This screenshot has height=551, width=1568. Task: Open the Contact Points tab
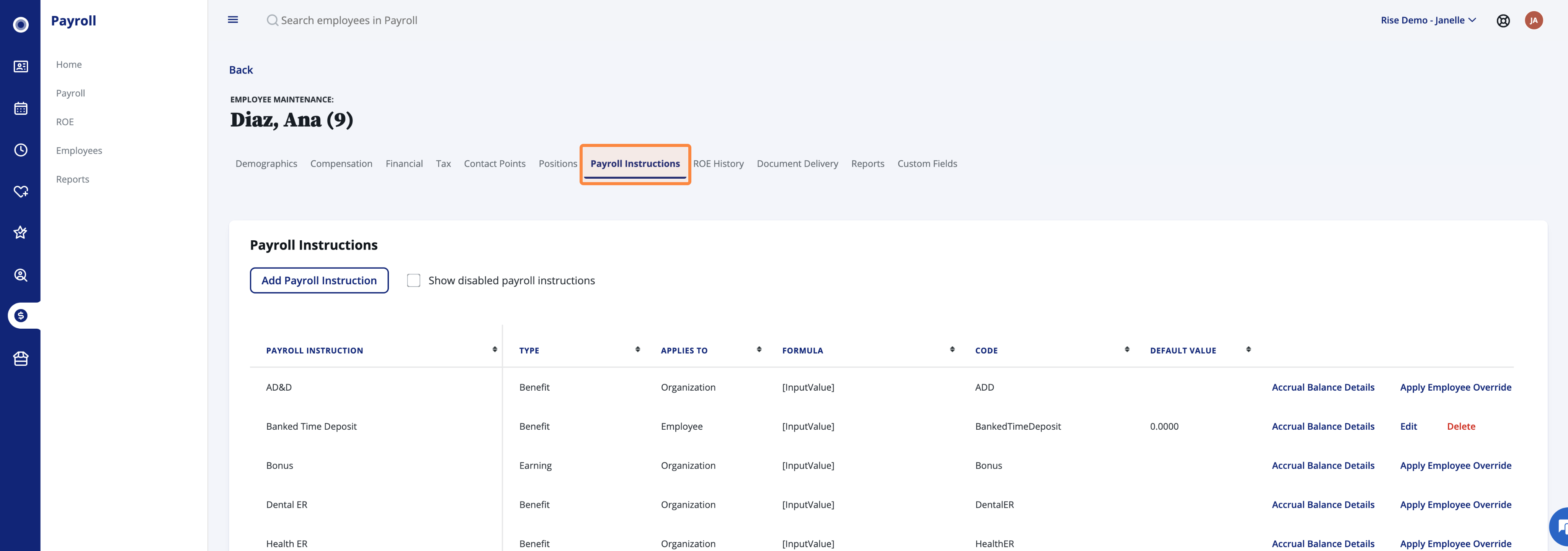click(494, 164)
